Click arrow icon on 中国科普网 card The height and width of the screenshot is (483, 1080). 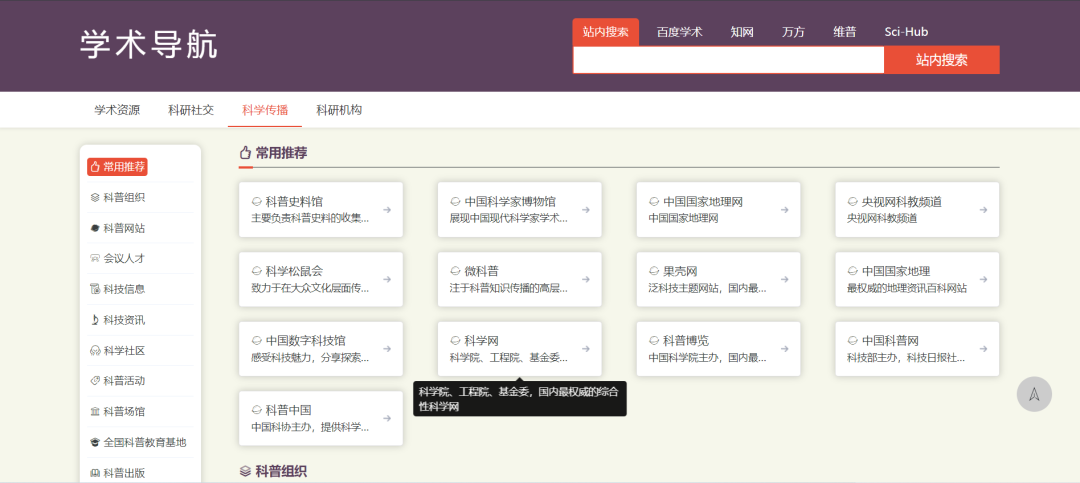(984, 349)
